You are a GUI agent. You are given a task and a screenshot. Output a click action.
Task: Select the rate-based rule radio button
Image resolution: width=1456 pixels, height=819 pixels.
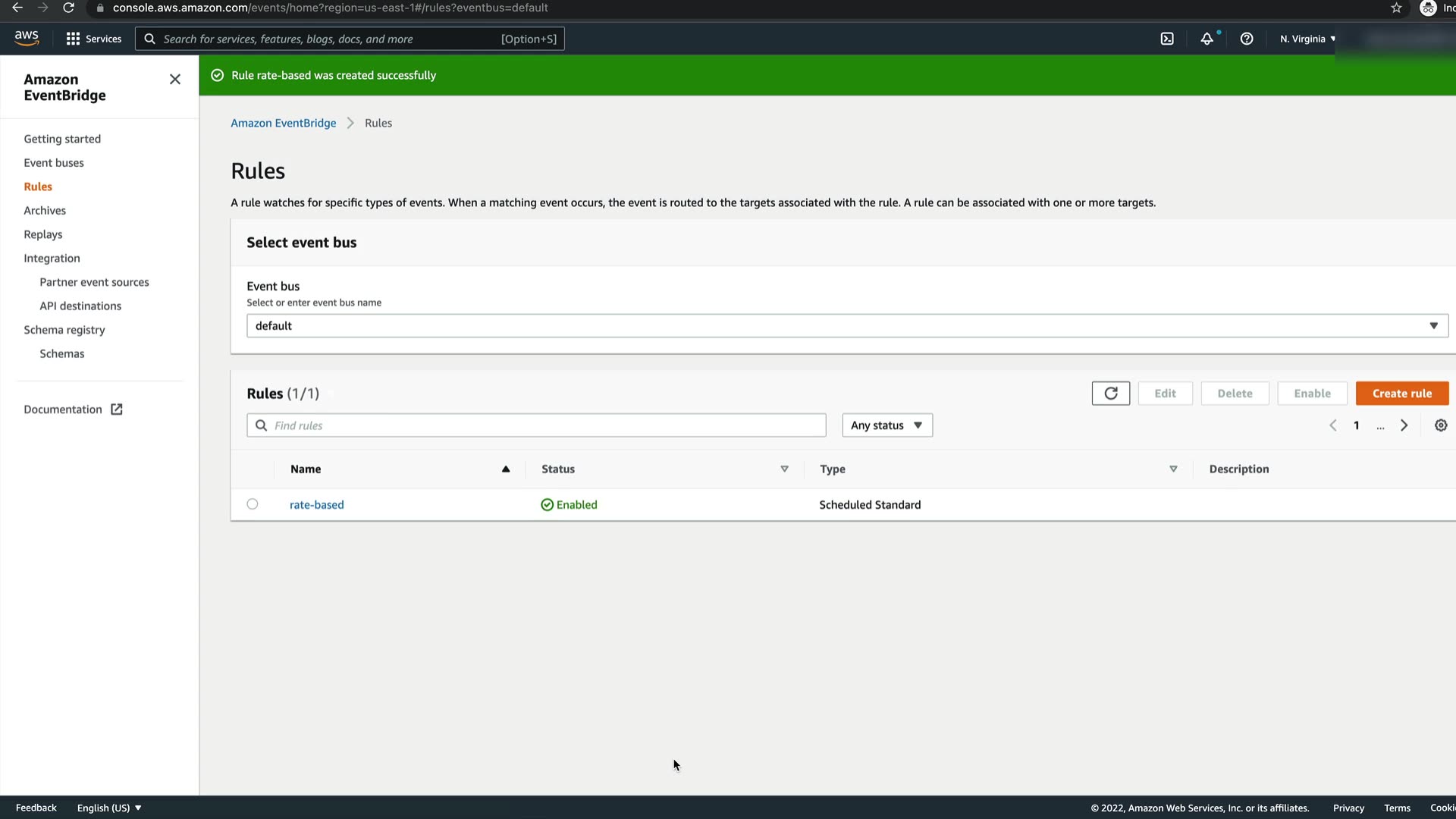coord(253,504)
